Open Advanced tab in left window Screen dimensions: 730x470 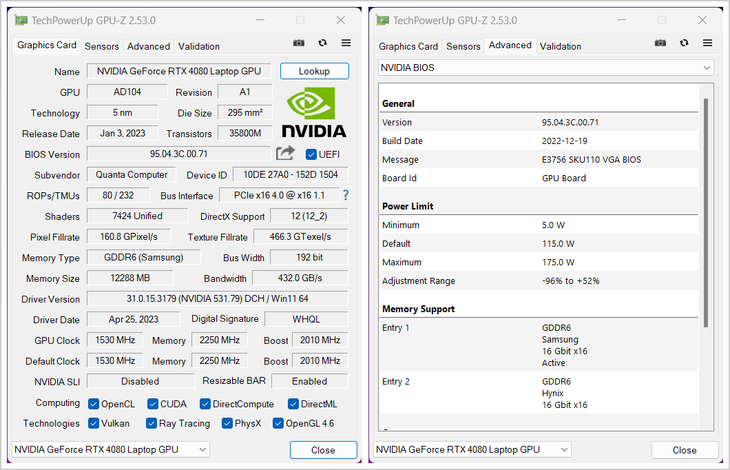click(149, 47)
